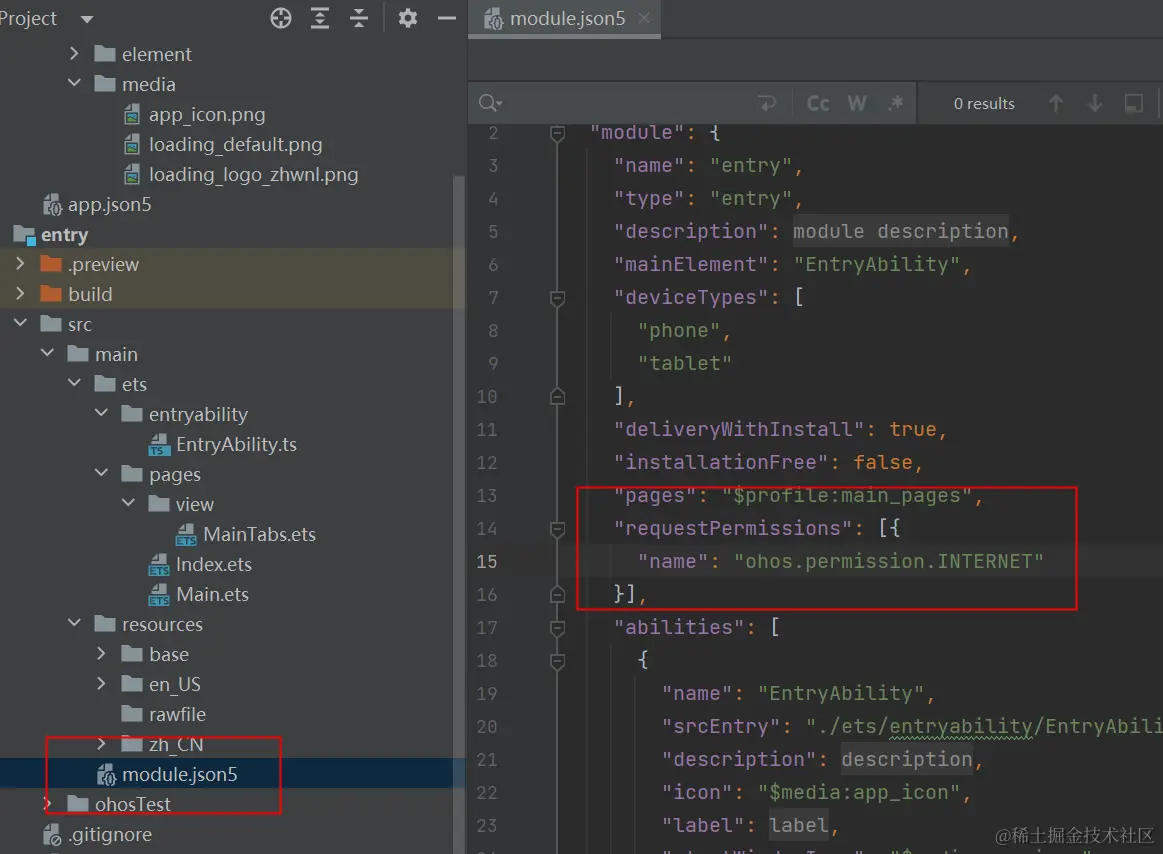Collapse the src folder
The image size is (1163, 854).
point(20,323)
